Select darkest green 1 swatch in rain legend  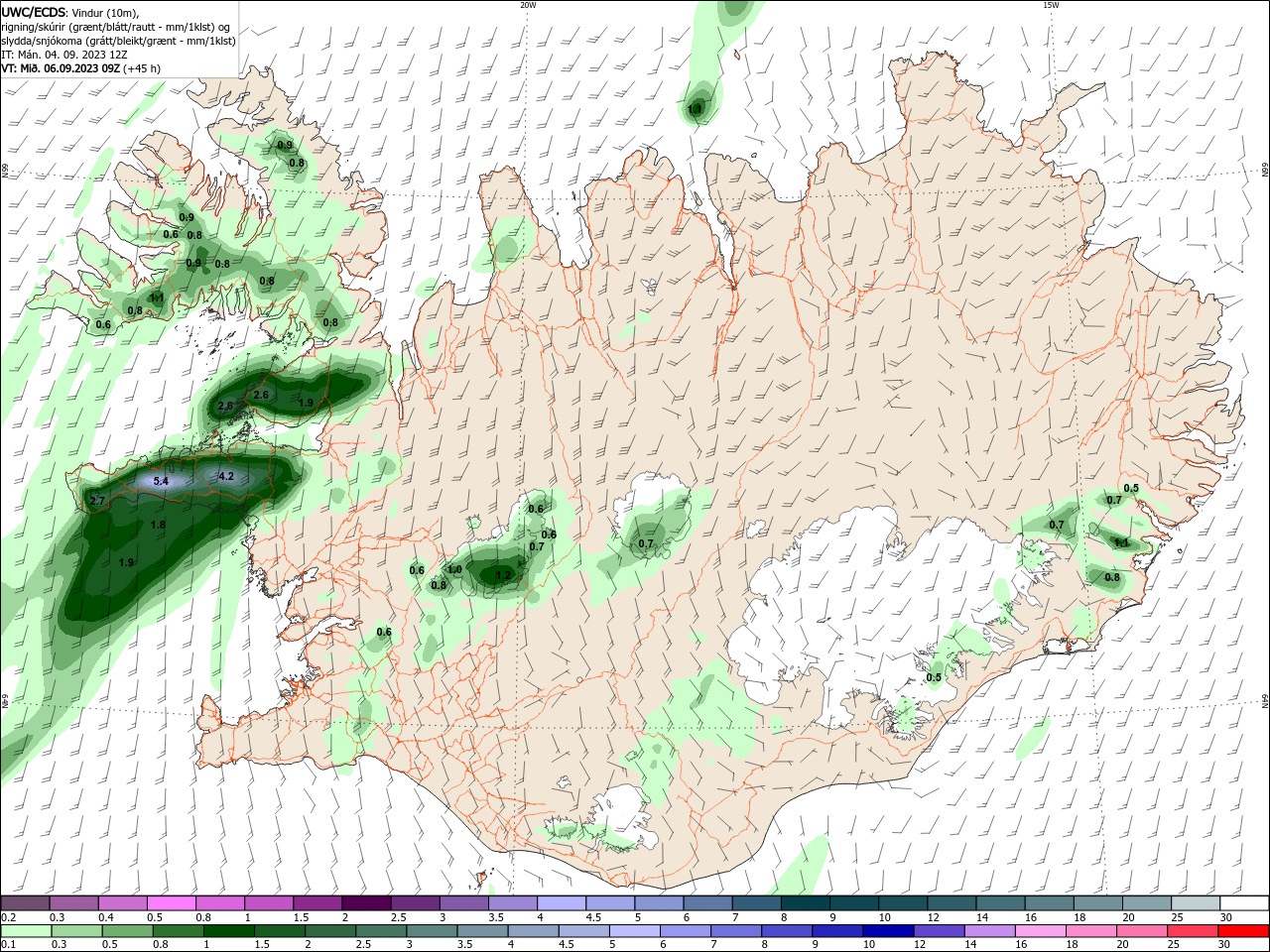(x=228, y=931)
